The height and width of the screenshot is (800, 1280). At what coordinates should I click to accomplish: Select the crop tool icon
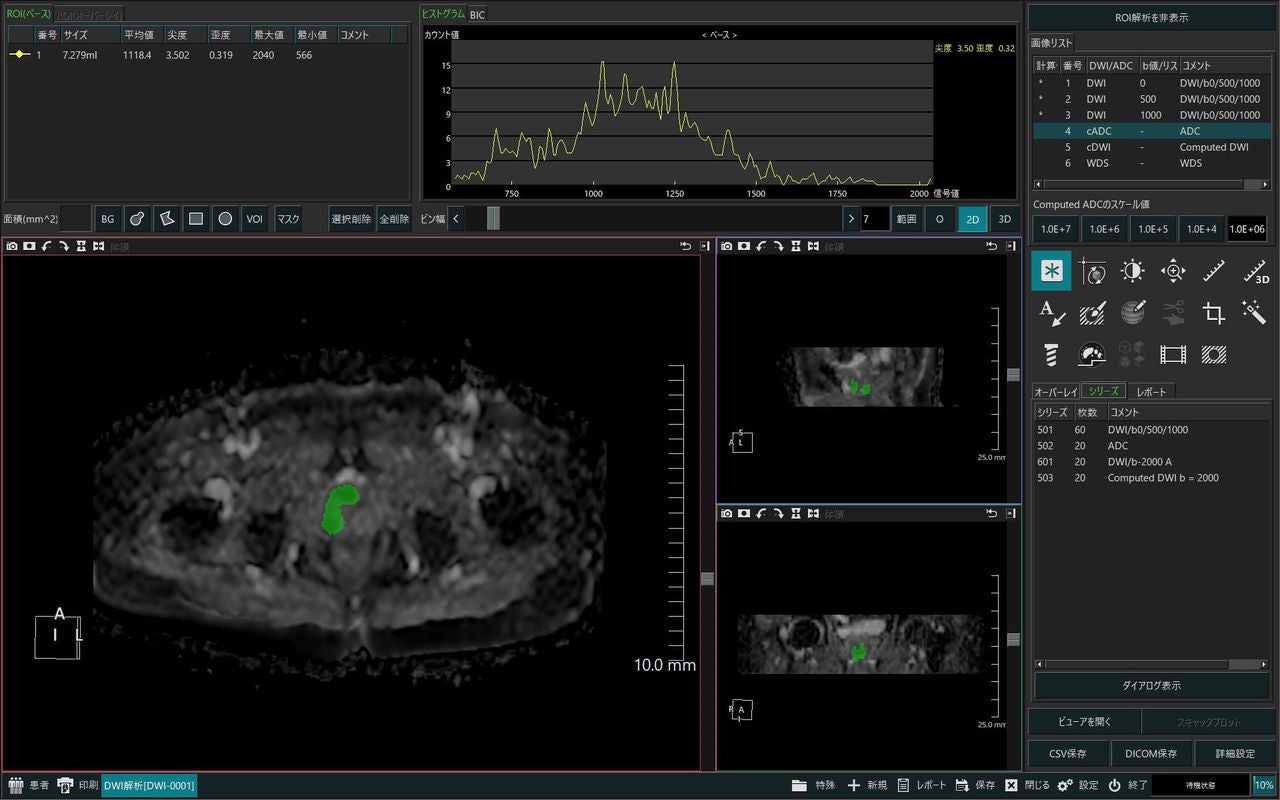pos(1214,313)
